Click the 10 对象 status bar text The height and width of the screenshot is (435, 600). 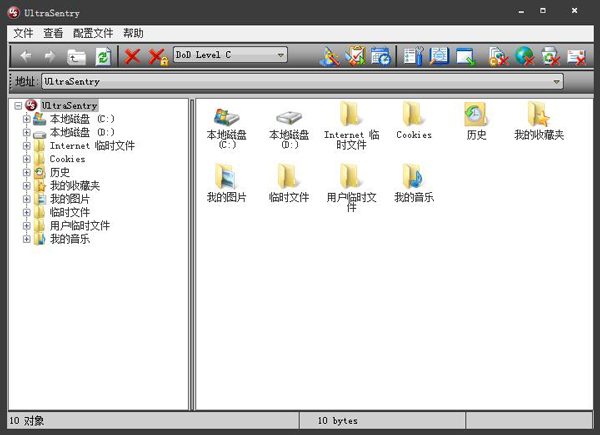(26, 421)
